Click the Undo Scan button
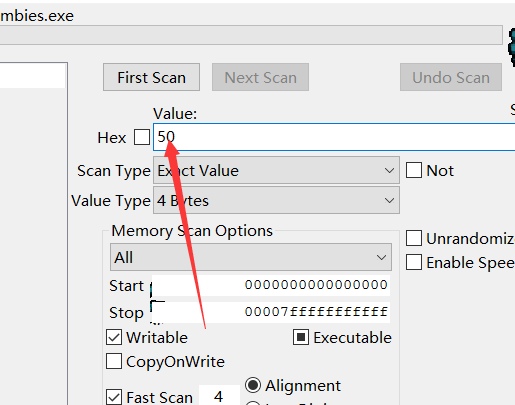Viewport: 515px width, 405px height. (451, 77)
